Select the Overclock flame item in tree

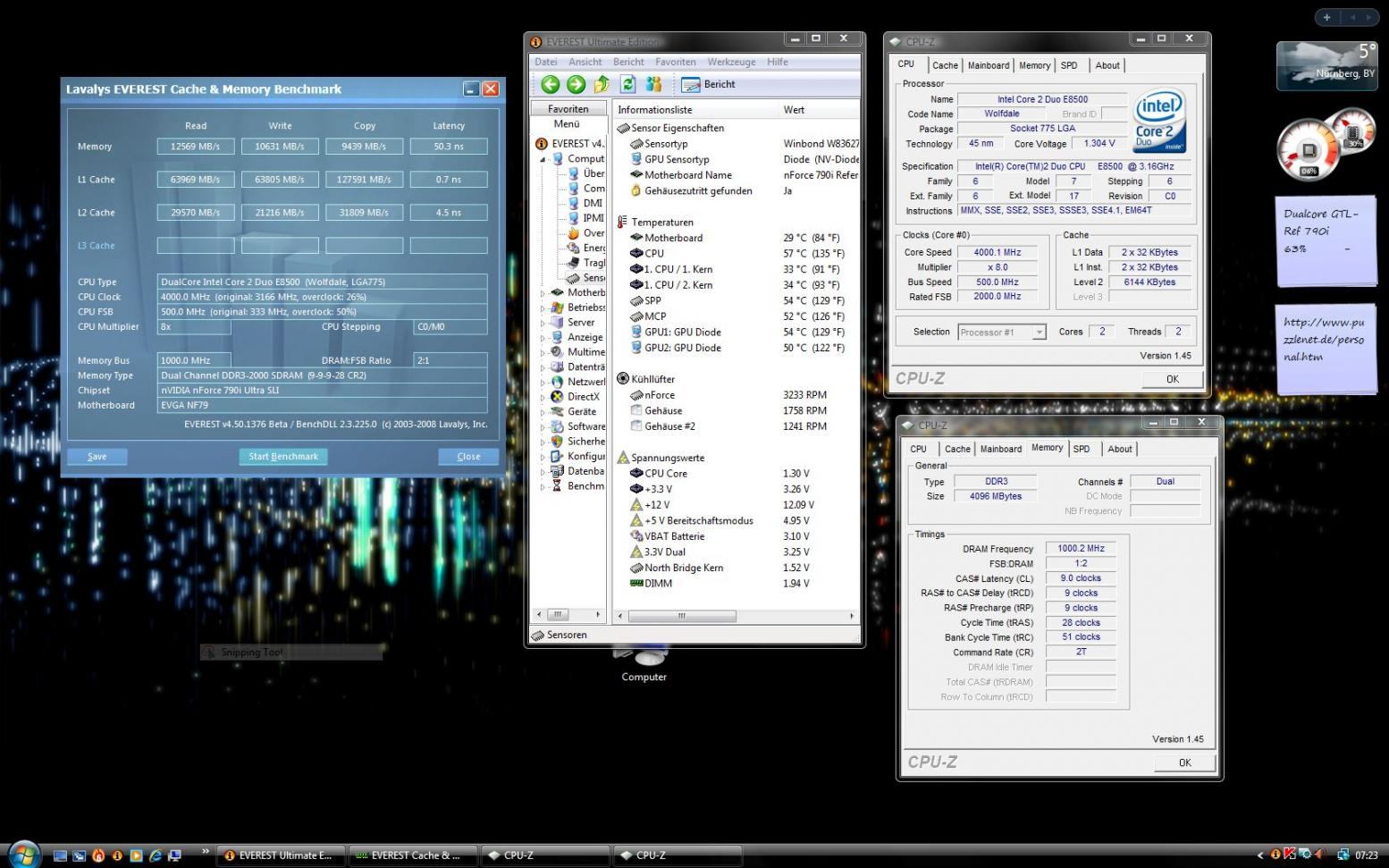586,232
